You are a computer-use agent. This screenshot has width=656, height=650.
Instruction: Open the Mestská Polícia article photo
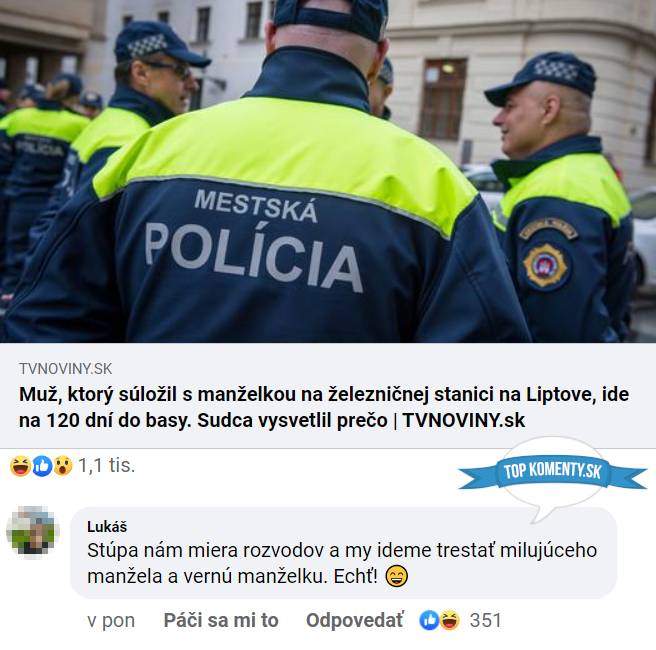pyautogui.click(x=328, y=171)
